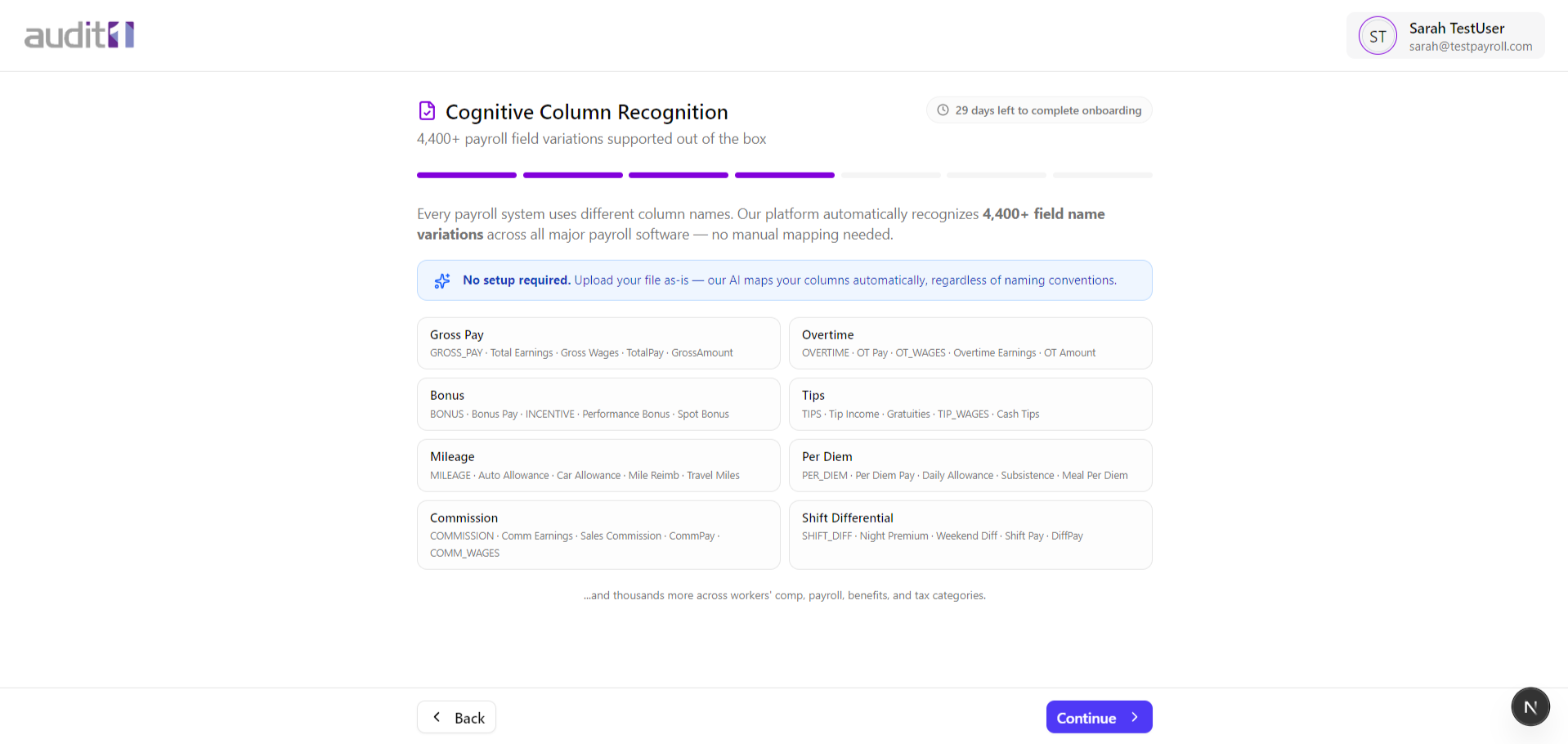Image resolution: width=1568 pixels, height=744 pixels.
Task: Click the audit logo in the top left
Action: [x=78, y=34]
